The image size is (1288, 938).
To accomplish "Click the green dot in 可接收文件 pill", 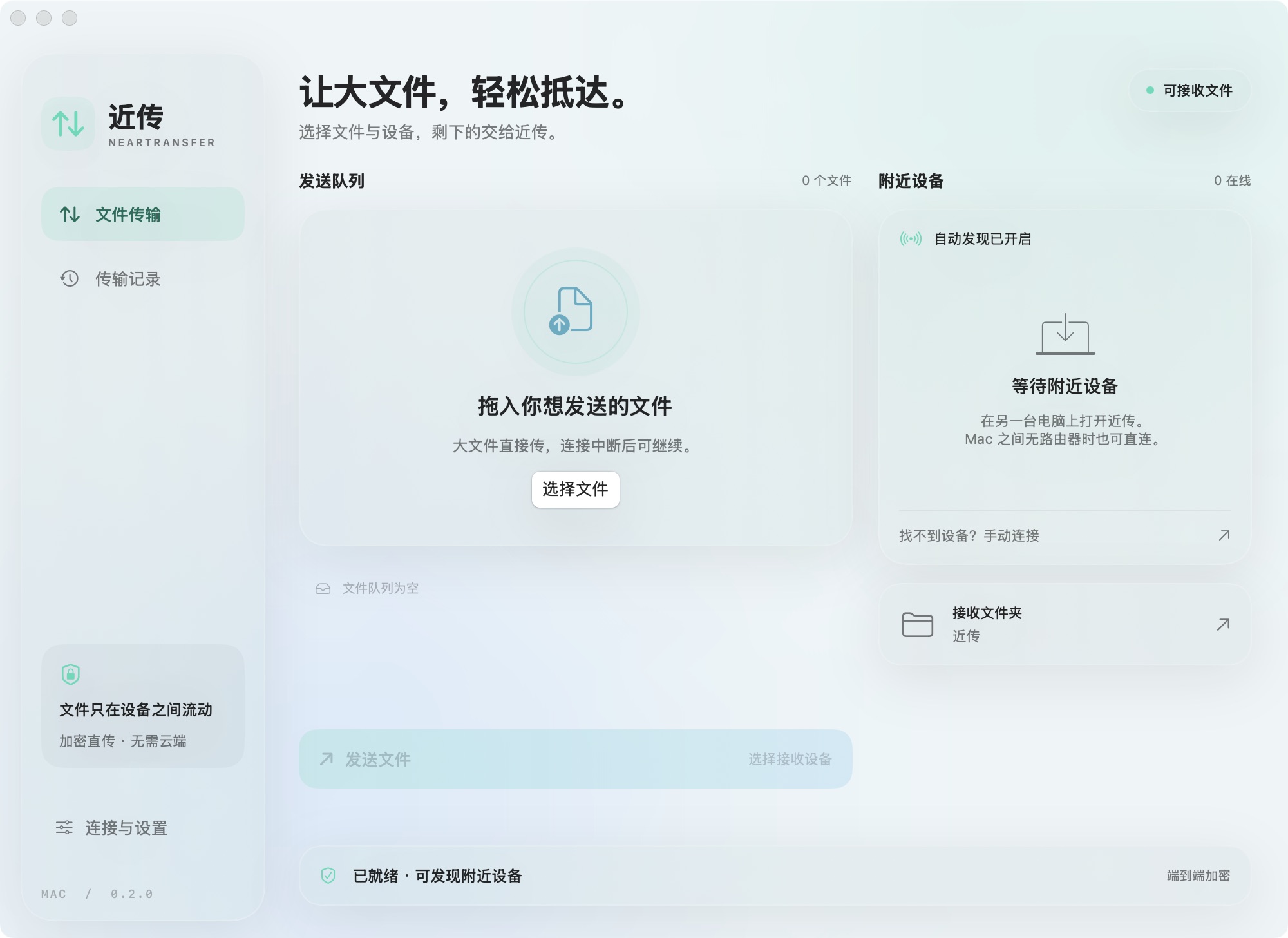I will point(1150,90).
